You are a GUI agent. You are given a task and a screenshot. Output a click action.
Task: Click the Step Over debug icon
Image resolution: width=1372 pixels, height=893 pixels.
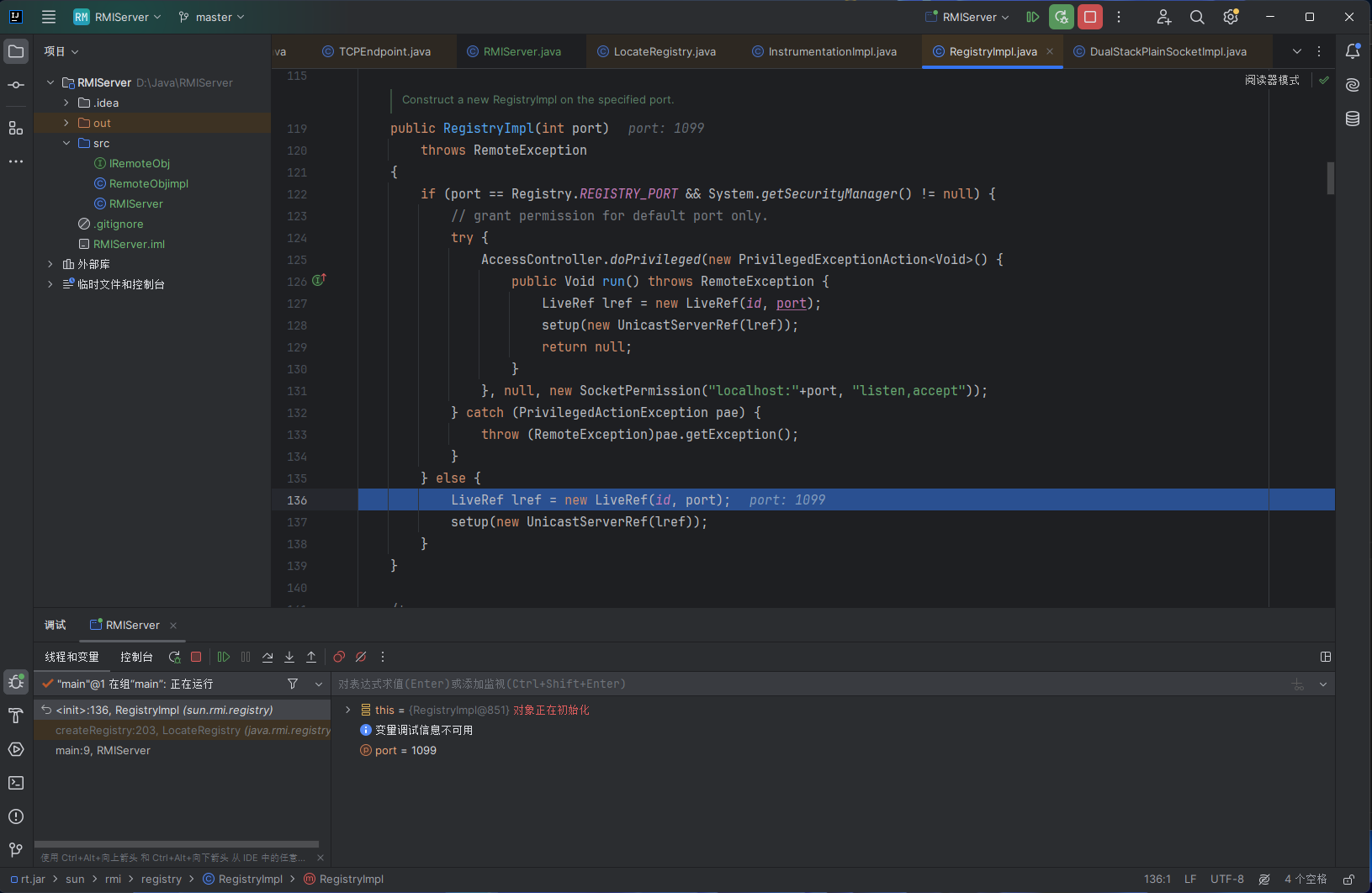click(x=268, y=657)
